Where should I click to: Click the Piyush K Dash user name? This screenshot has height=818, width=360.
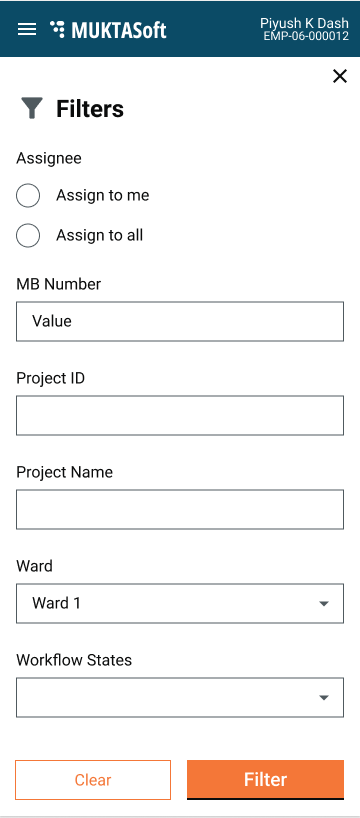pos(305,23)
